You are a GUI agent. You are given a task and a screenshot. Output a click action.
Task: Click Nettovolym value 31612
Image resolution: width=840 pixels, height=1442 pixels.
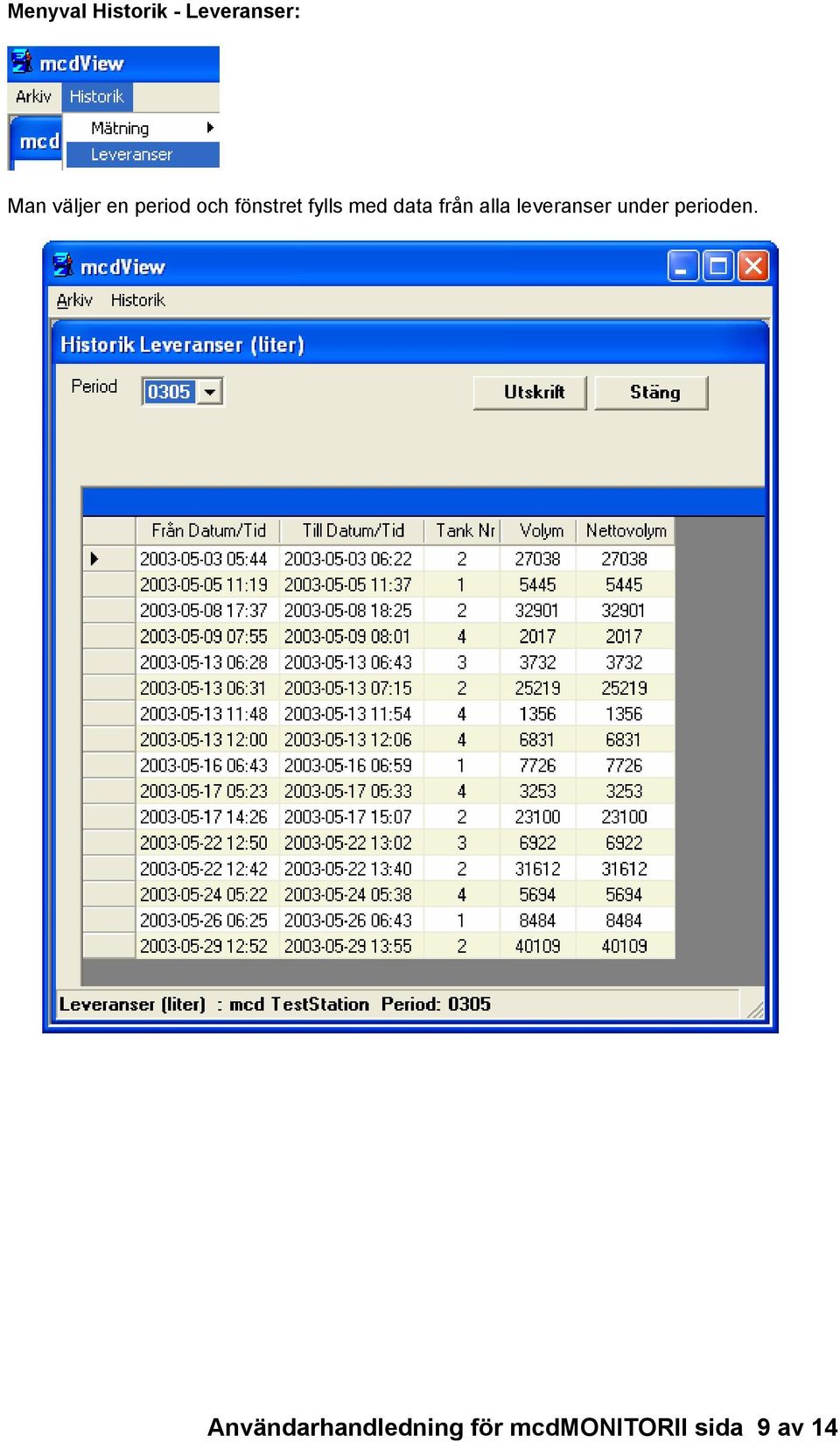(626, 868)
